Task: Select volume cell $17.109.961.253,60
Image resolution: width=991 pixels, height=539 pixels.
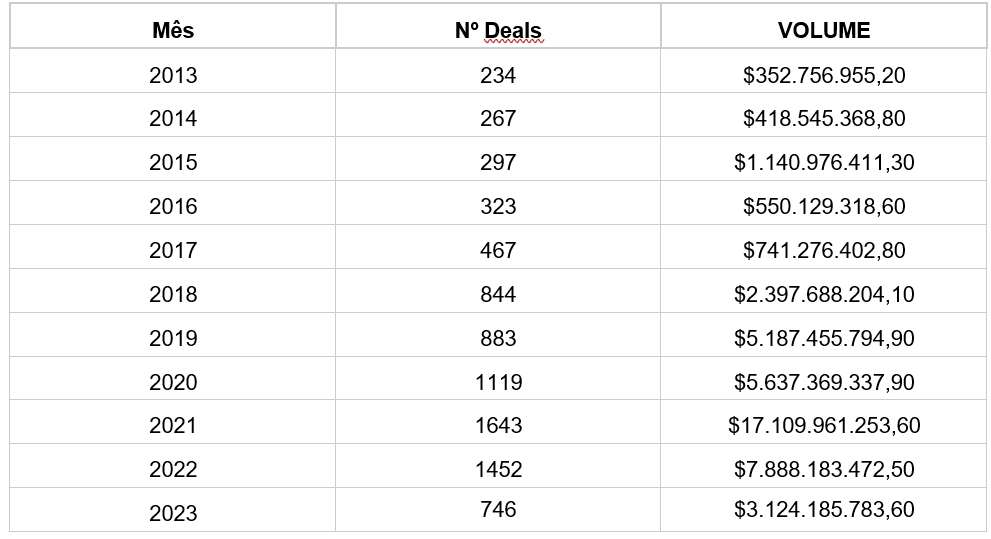Action: coord(824,425)
